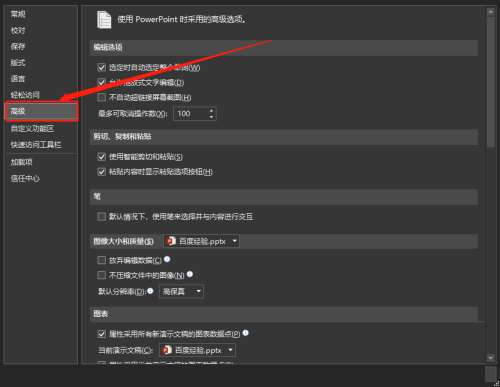Toggle 允许拖放式文字编辑 checkbox

(x=102, y=82)
